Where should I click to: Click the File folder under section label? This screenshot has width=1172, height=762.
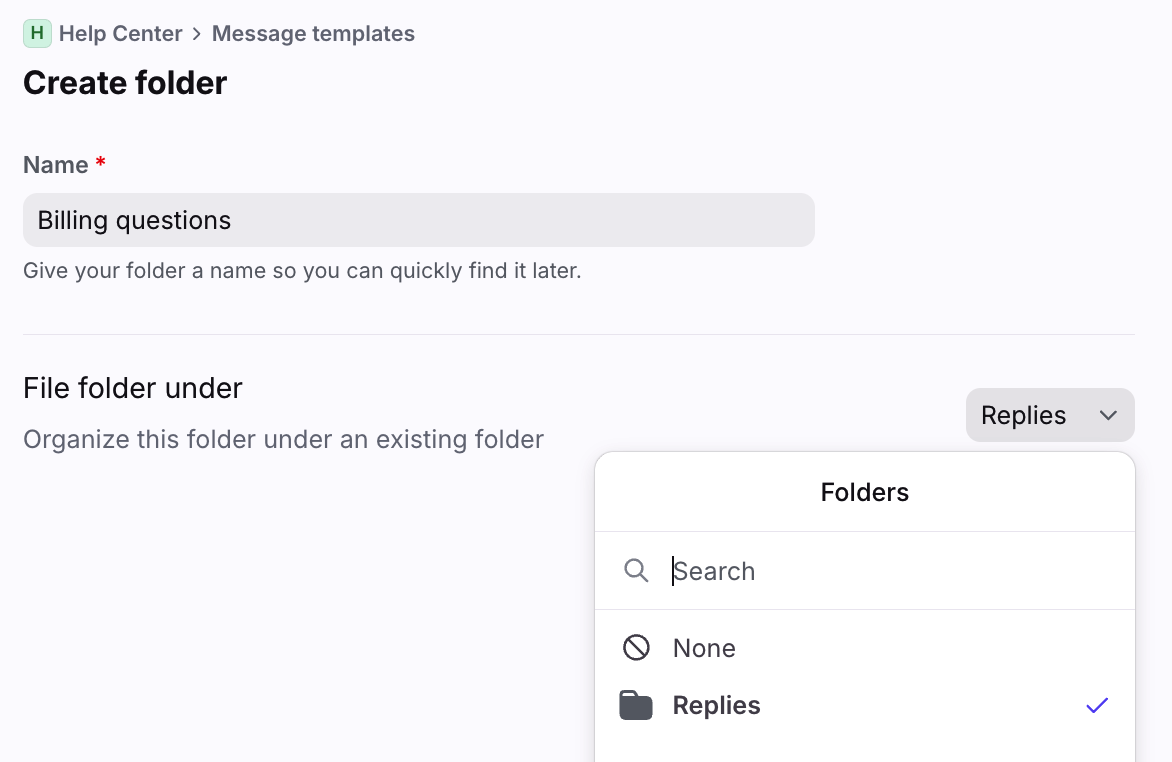point(133,388)
